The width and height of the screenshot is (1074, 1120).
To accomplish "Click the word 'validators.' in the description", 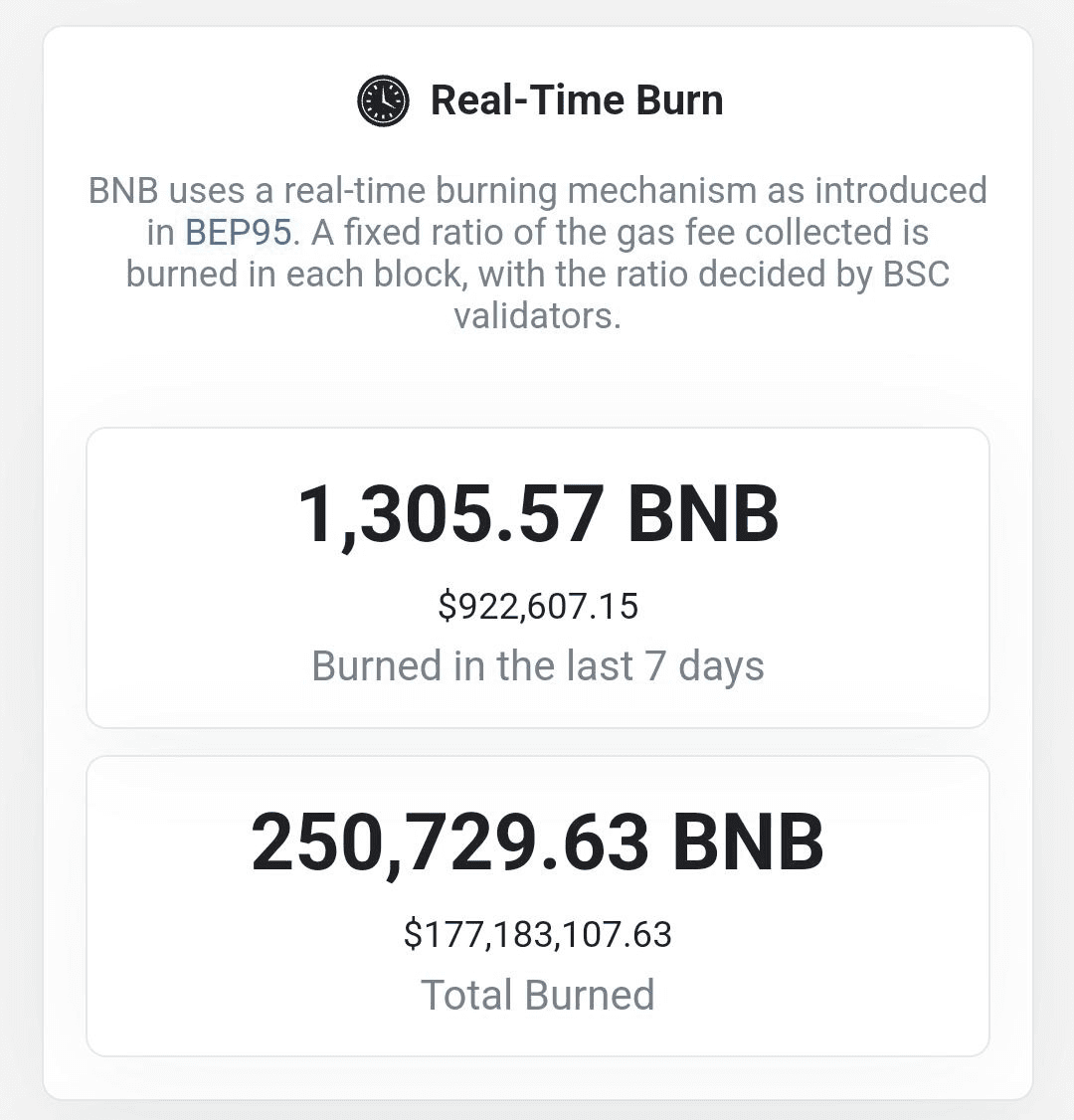I will tap(538, 315).
